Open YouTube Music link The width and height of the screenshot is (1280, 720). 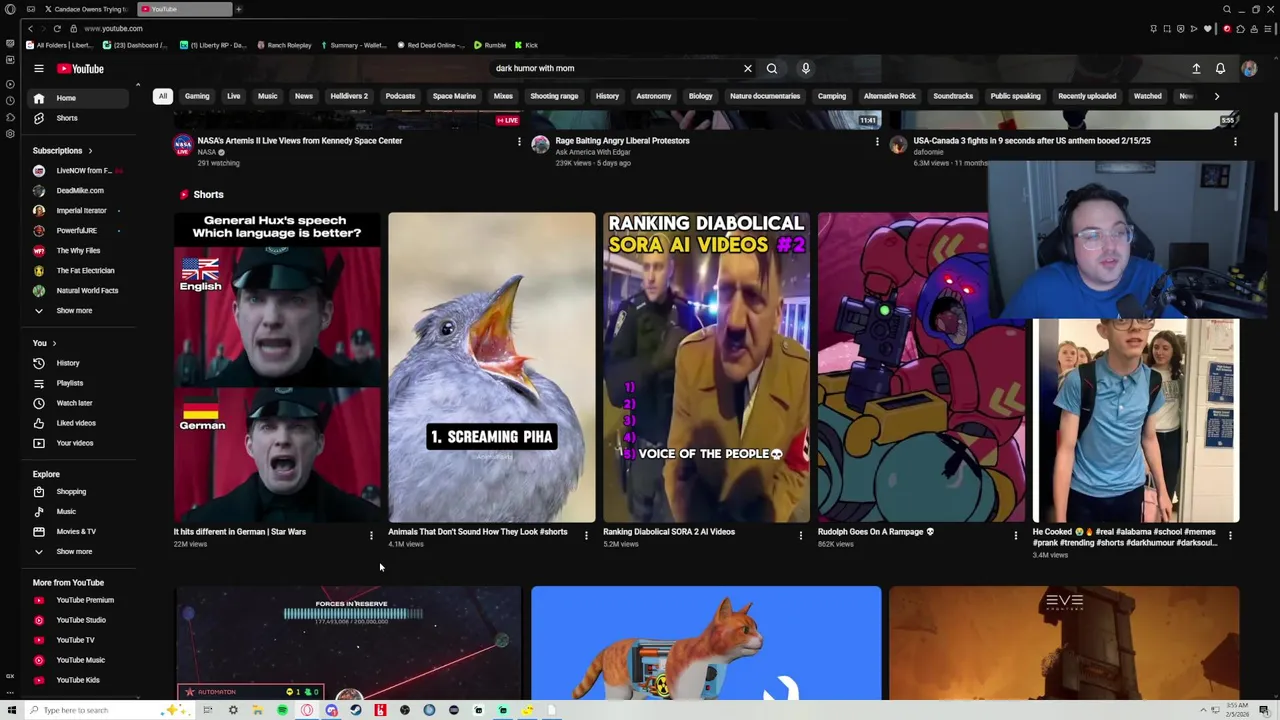pyautogui.click(x=78, y=660)
